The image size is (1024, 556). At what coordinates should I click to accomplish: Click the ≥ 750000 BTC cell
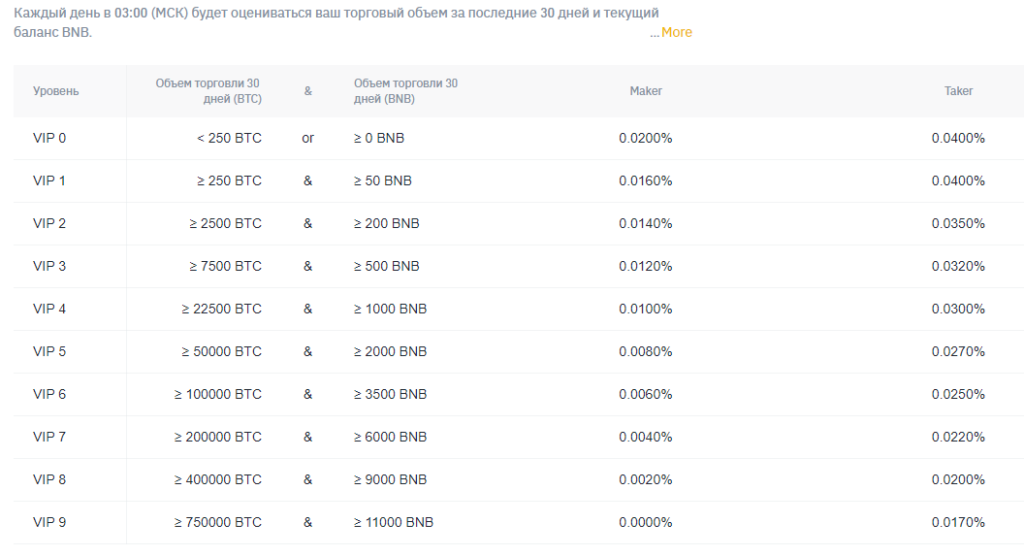217,522
